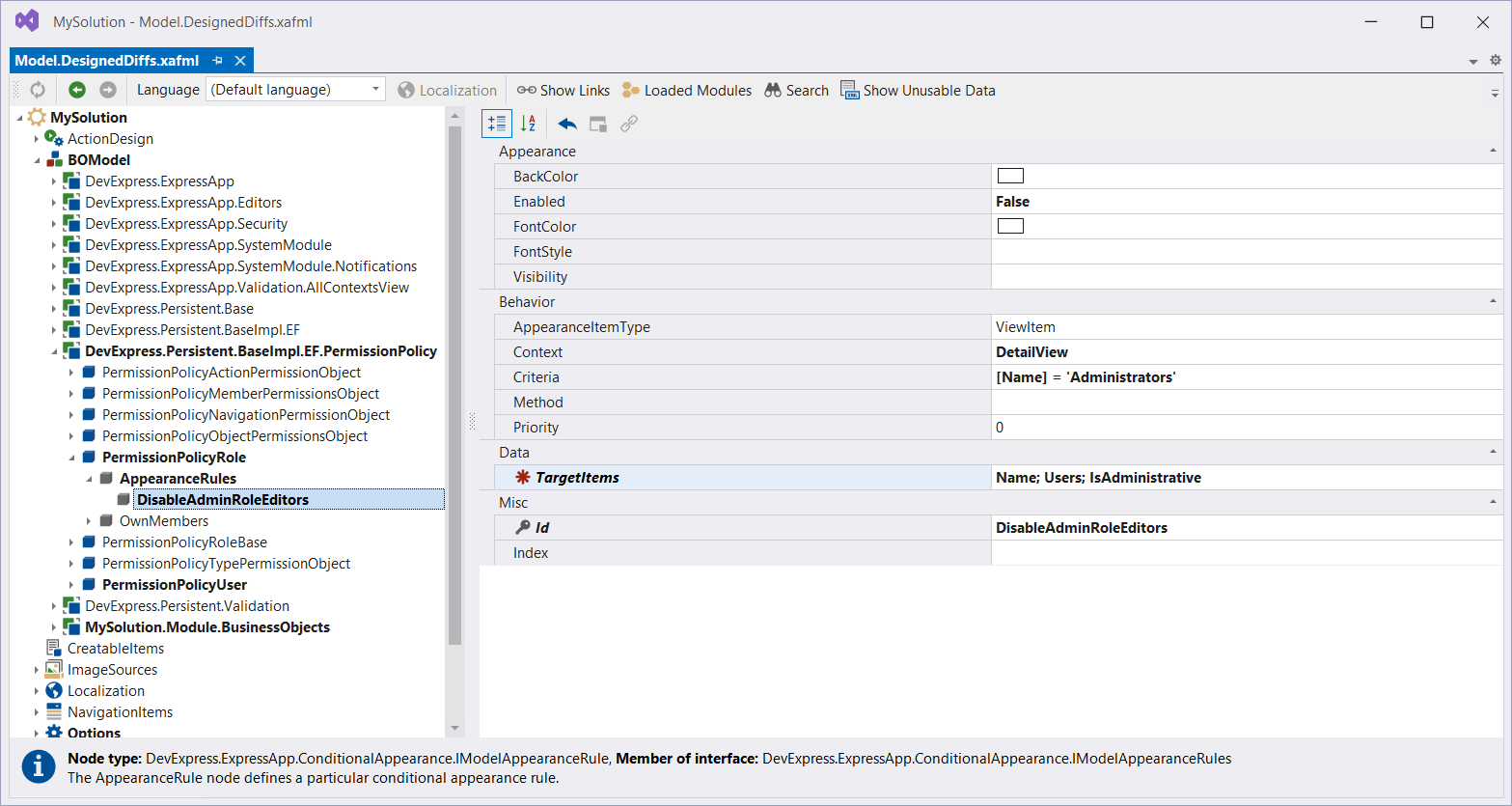Screen dimensions: 1512x806
Task: Select PermissionPolicyTypePermissionObject tree item
Action: 226,563
